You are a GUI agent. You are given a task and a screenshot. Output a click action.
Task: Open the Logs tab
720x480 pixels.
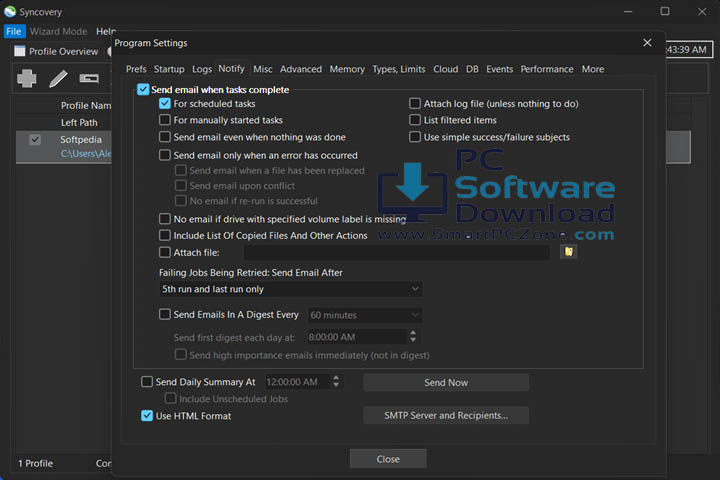(202, 69)
